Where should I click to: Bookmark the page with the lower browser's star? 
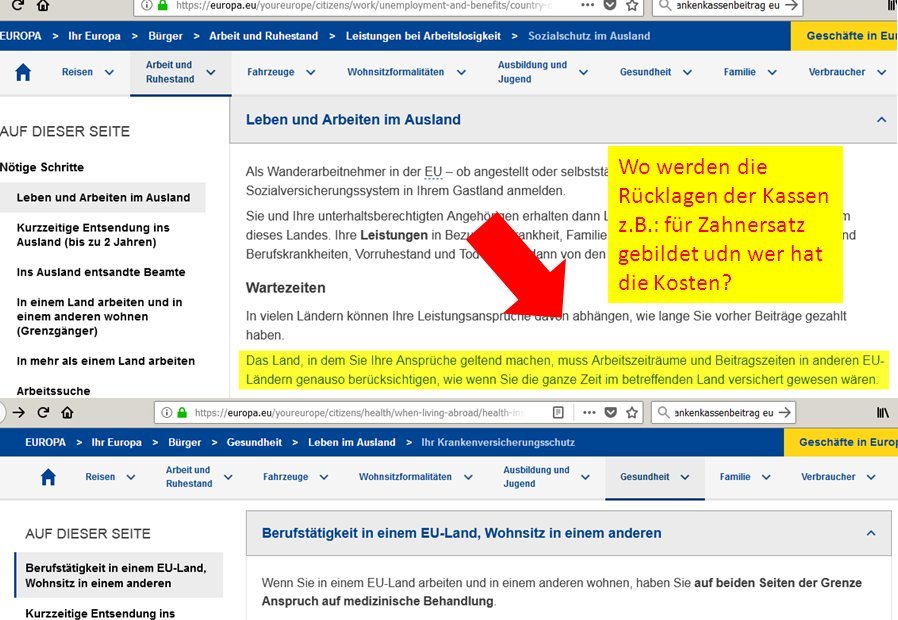coord(632,412)
